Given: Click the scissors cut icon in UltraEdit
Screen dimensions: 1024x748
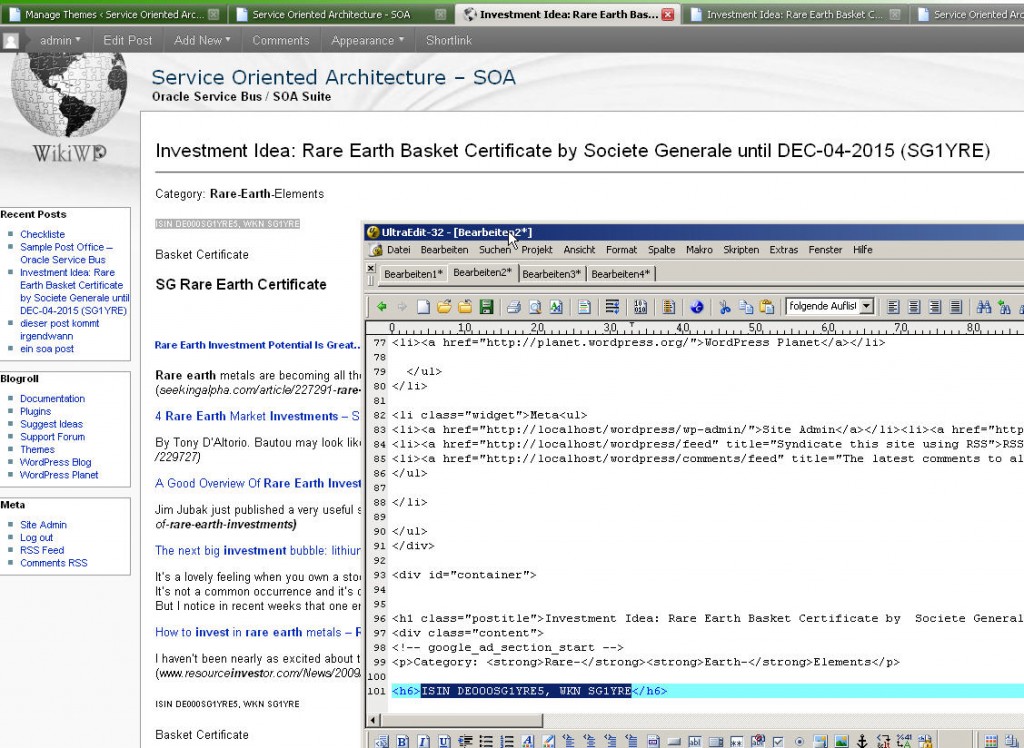Looking at the screenshot, I should click(x=724, y=306).
